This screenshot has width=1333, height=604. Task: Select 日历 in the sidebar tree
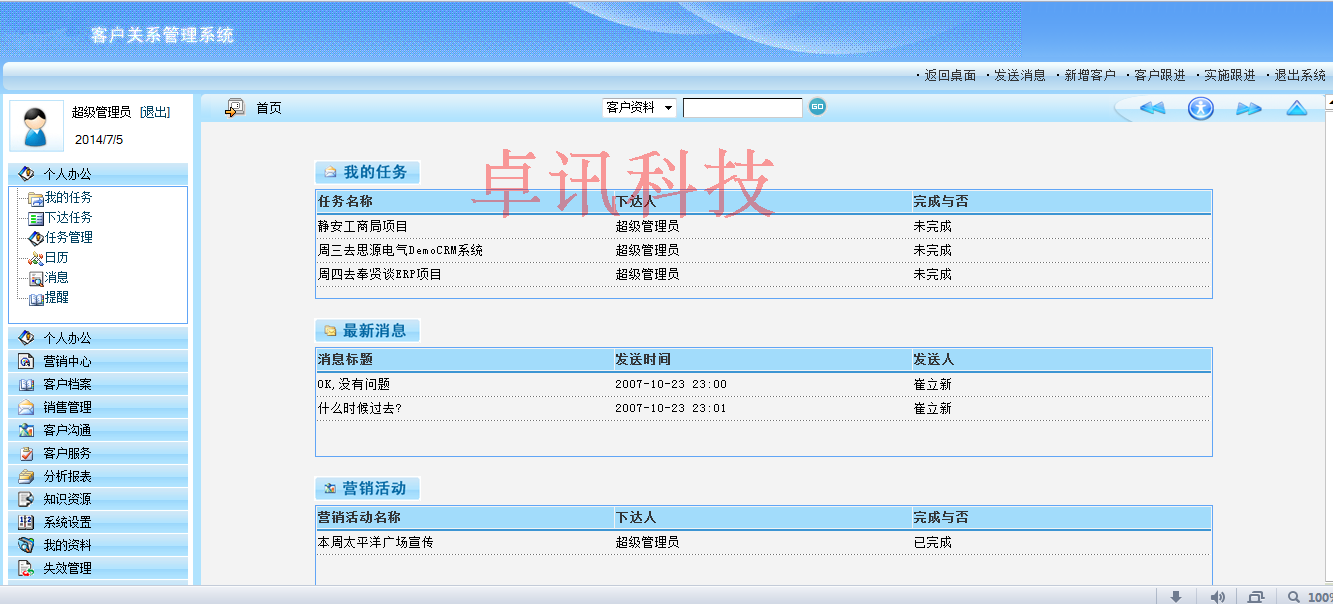(x=56, y=258)
